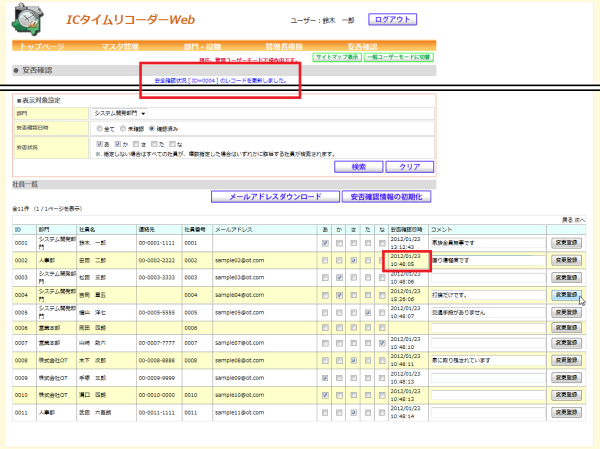Toggle the な checkbox in row 0007

point(382,343)
